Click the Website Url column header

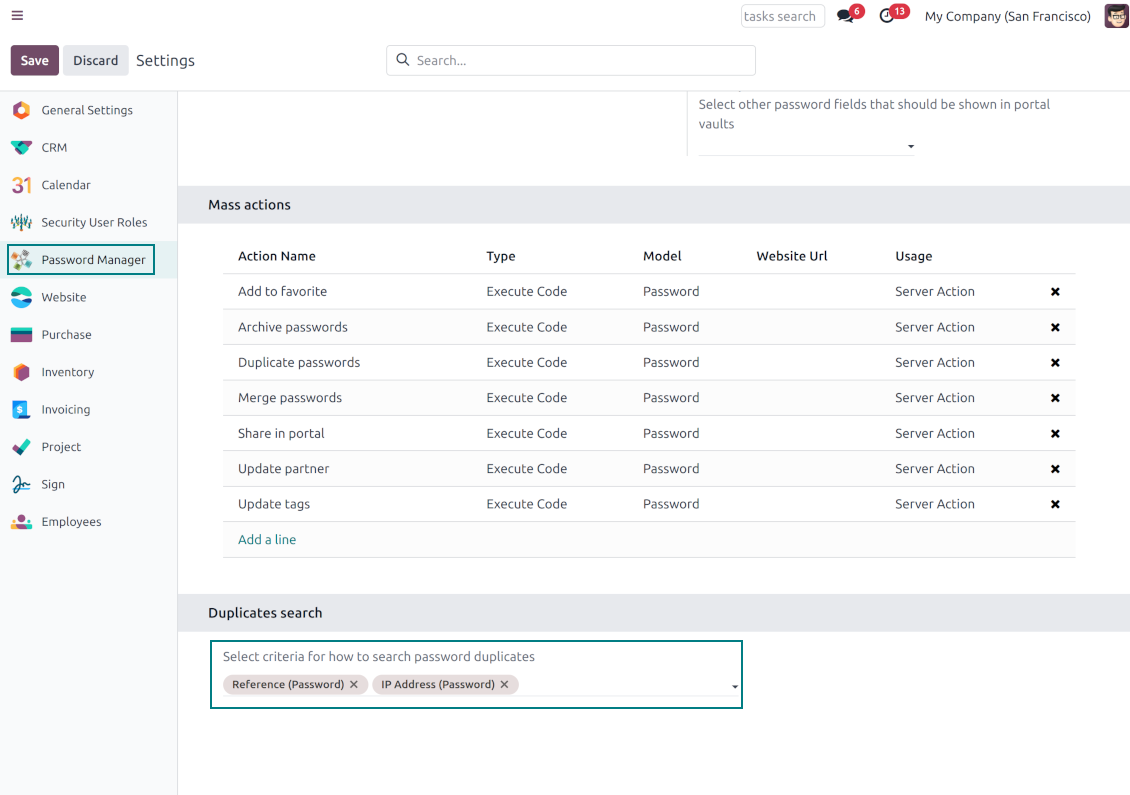click(x=792, y=257)
